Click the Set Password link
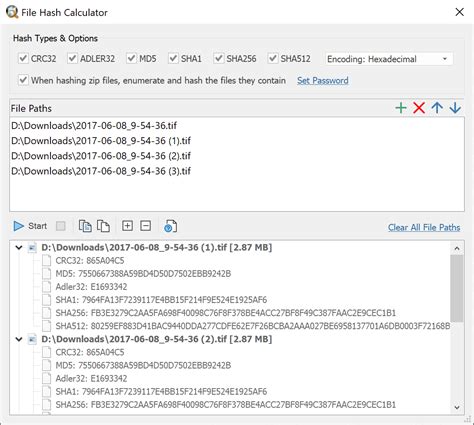474x425 pixels. point(323,81)
